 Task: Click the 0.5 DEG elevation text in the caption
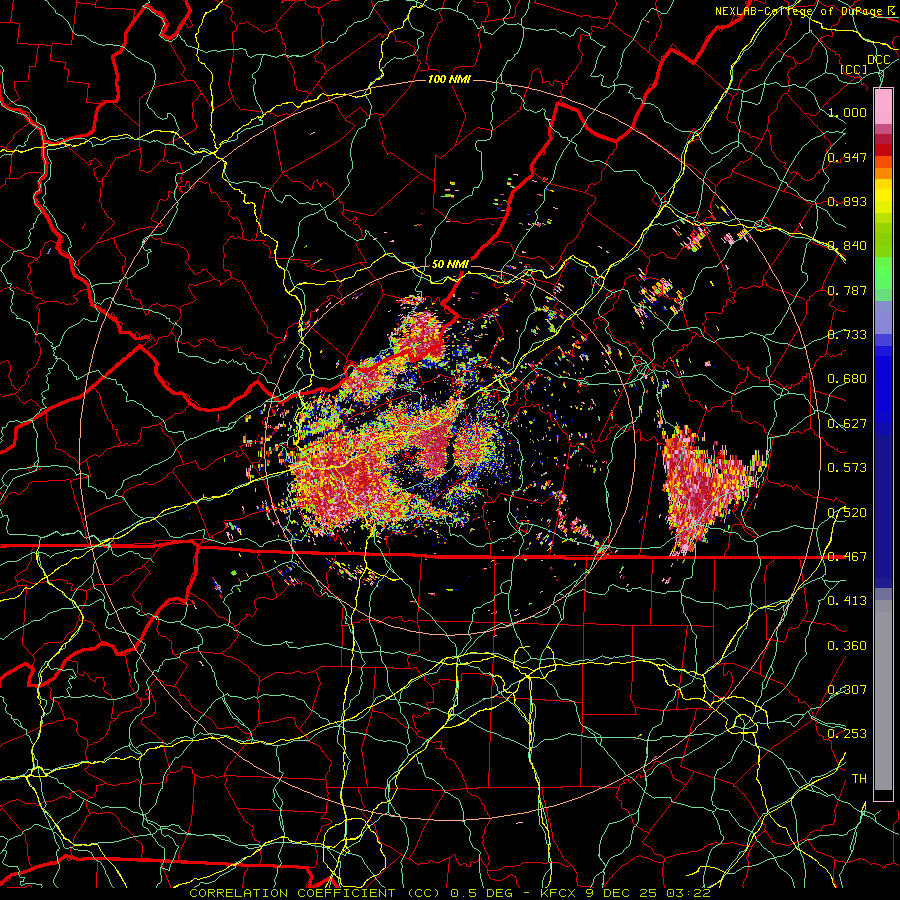pyautogui.click(x=482, y=893)
